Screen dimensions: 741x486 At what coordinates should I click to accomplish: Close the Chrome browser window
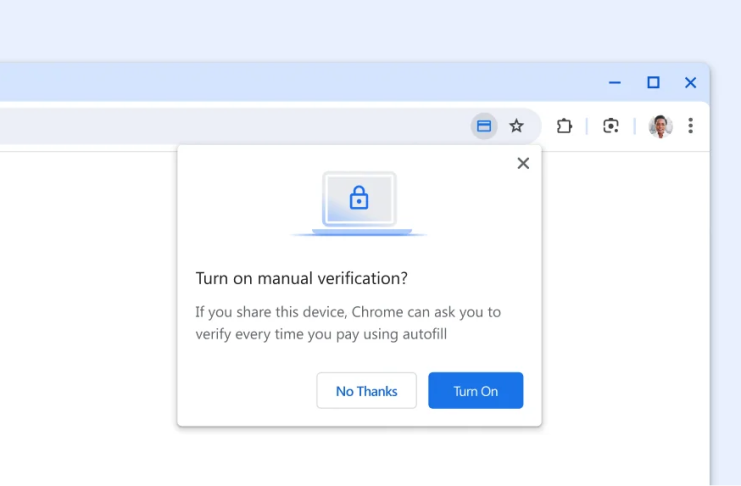click(x=690, y=82)
